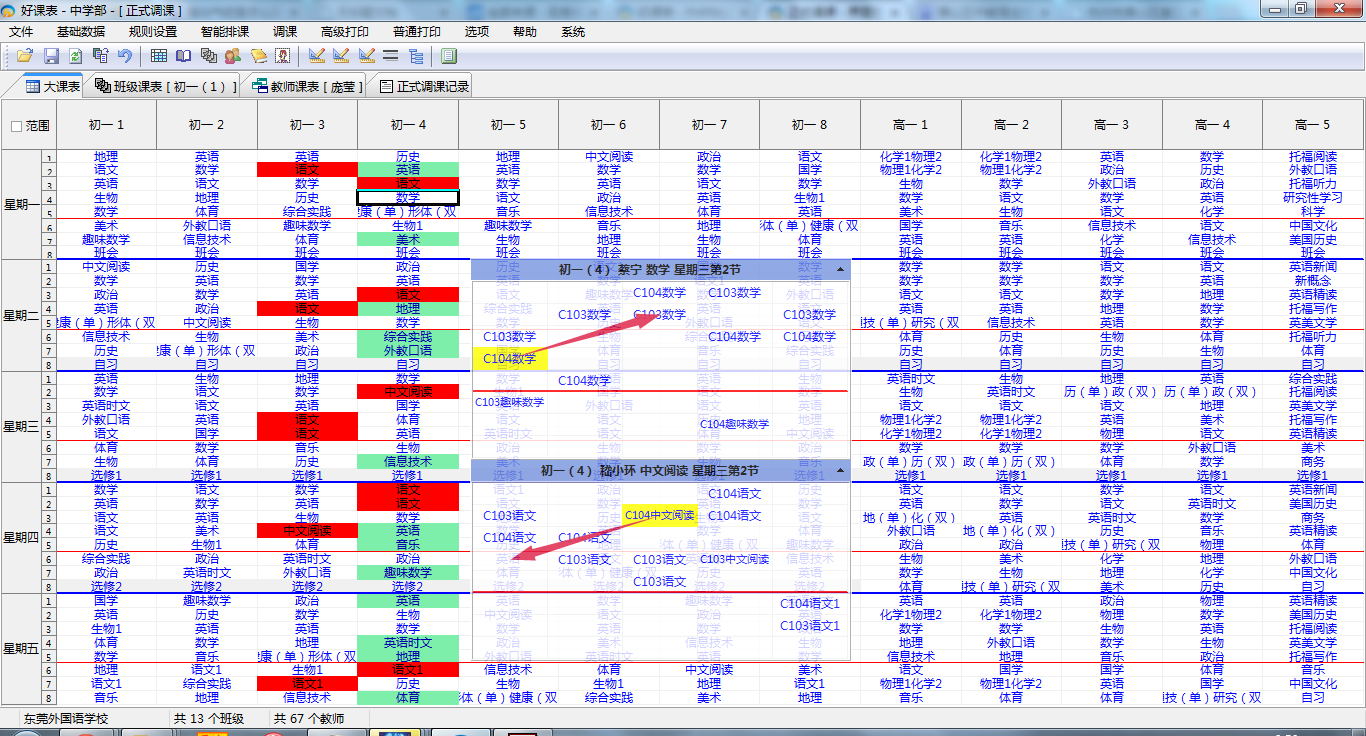Toggle the 范围 checkbox
The width and height of the screenshot is (1366, 736).
click(16, 126)
